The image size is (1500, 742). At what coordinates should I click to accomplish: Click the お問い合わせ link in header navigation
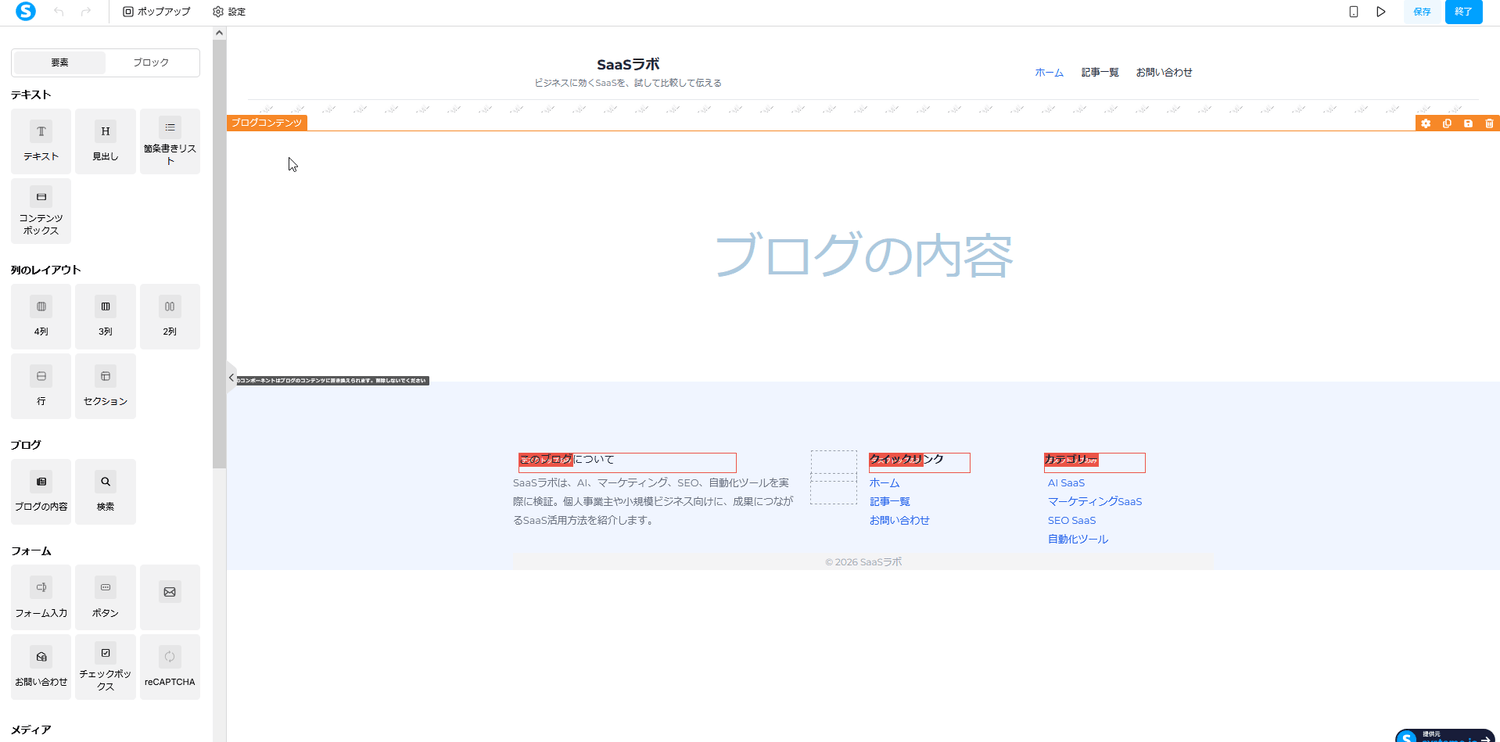pos(1164,72)
